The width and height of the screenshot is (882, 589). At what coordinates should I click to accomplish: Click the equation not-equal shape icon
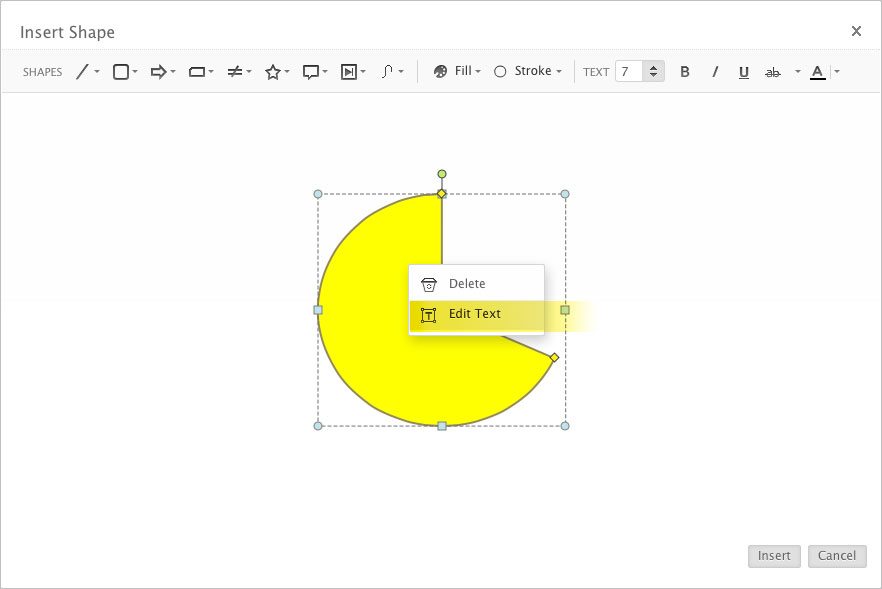pyautogui.click(x=235, y=72)
